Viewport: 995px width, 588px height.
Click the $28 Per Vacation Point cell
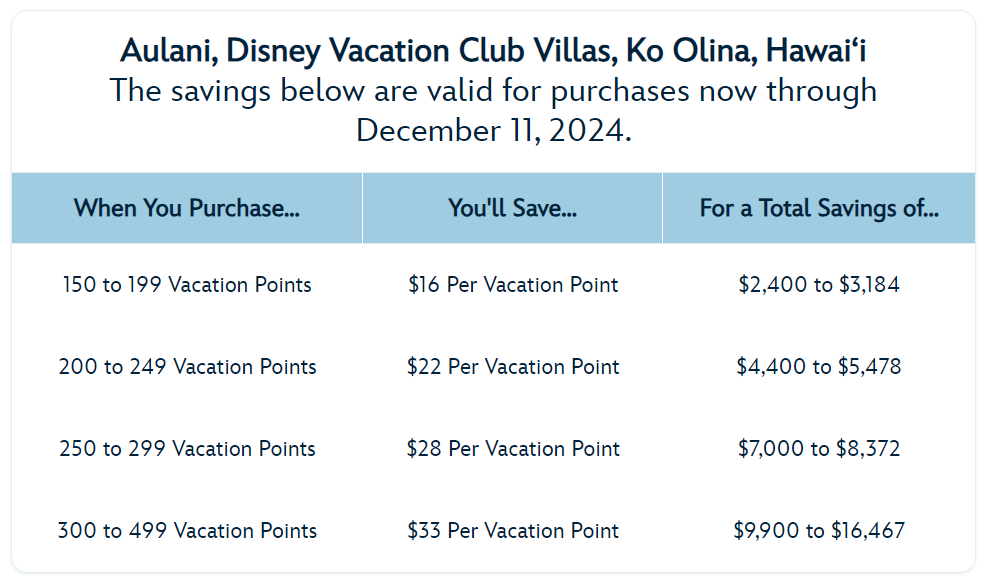[513, 449]
